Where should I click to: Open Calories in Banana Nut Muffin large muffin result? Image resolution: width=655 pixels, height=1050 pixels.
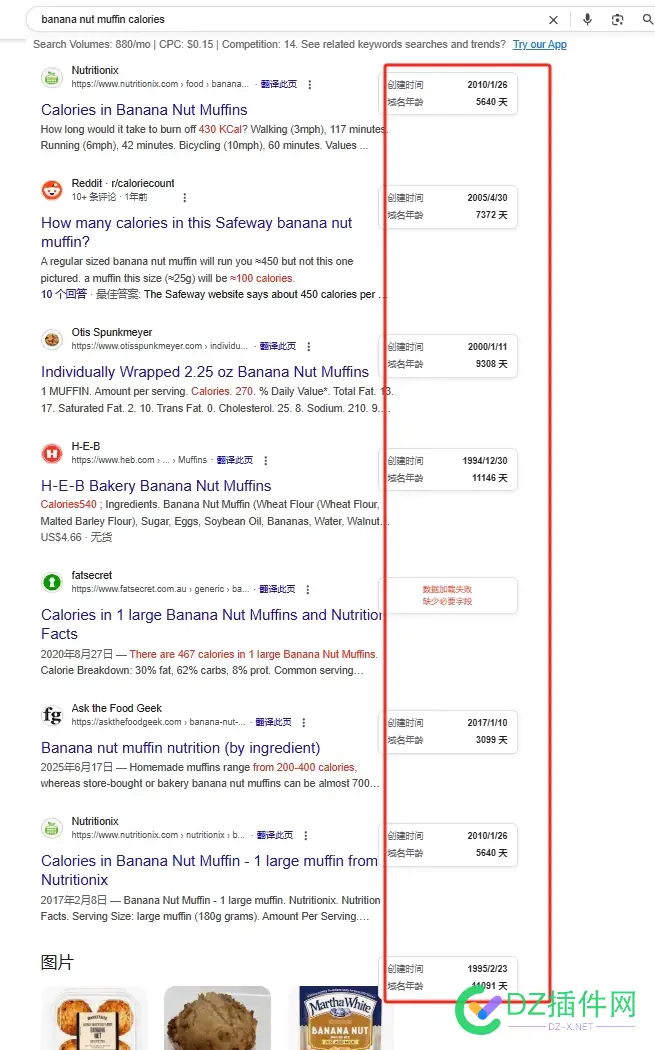tap(209, 870)
